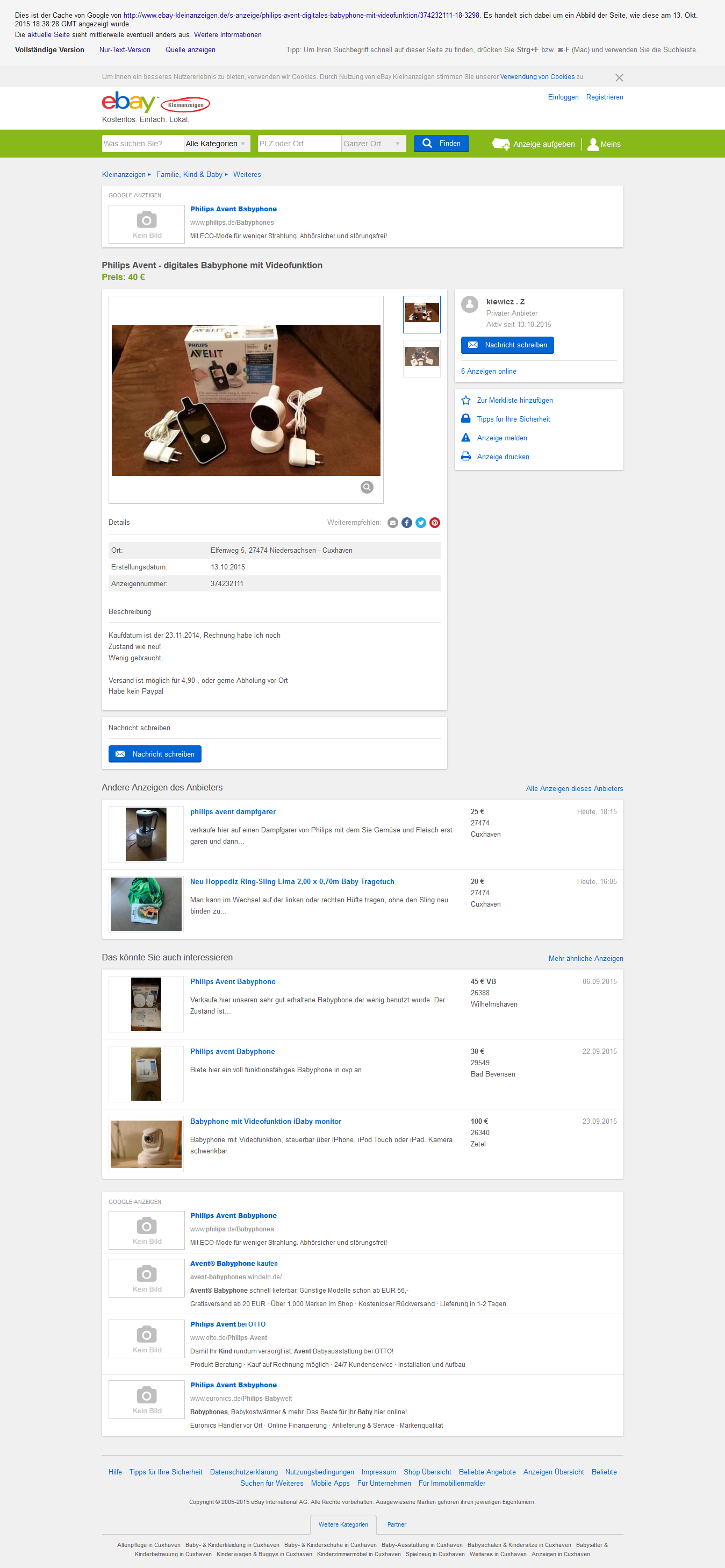Click the printer icon
725x1568 pixels.
tap(466, 457)
